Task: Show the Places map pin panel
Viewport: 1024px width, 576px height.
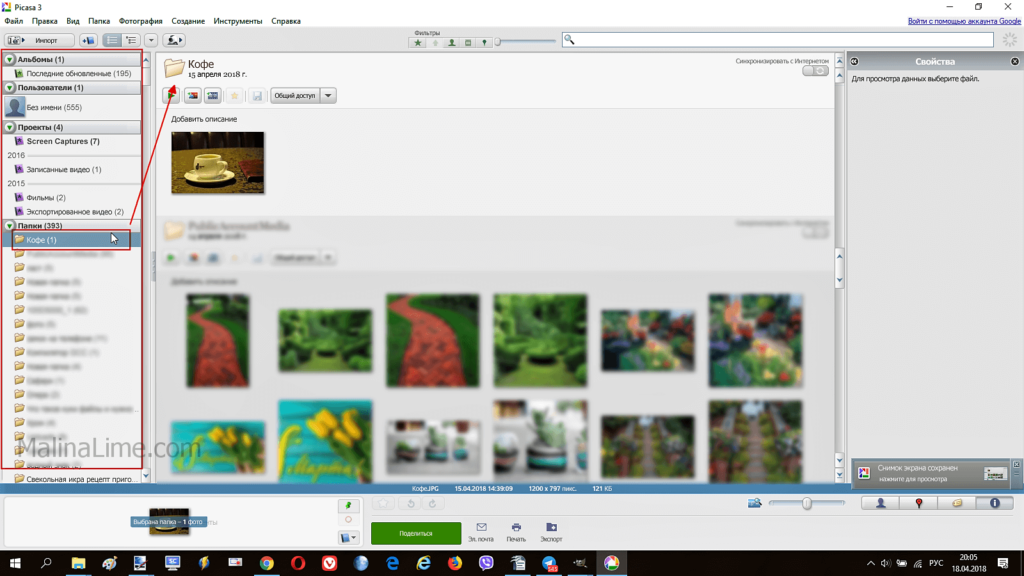Action: pos(919,503)
